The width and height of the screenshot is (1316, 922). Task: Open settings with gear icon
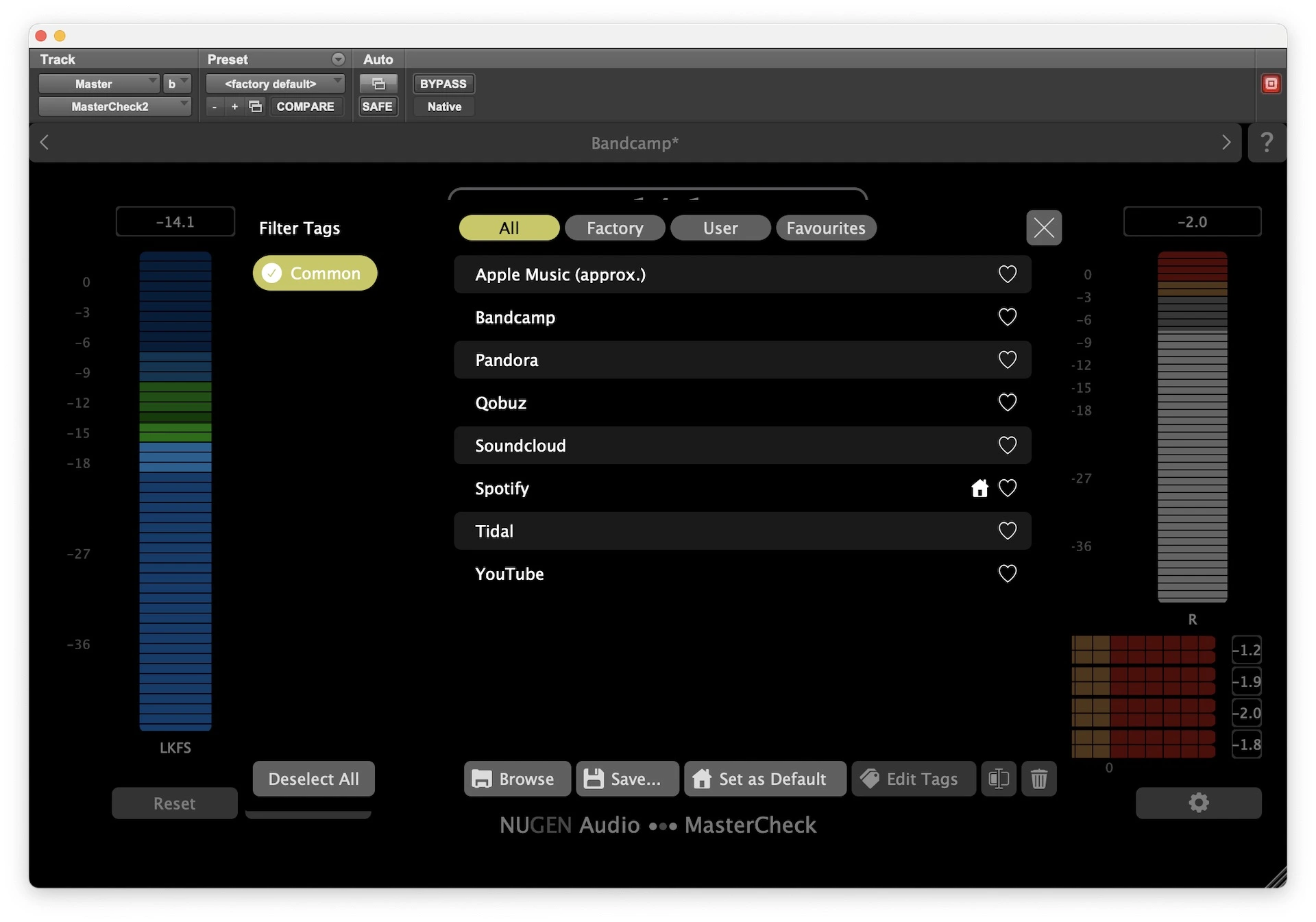[x=1198, y=803]
